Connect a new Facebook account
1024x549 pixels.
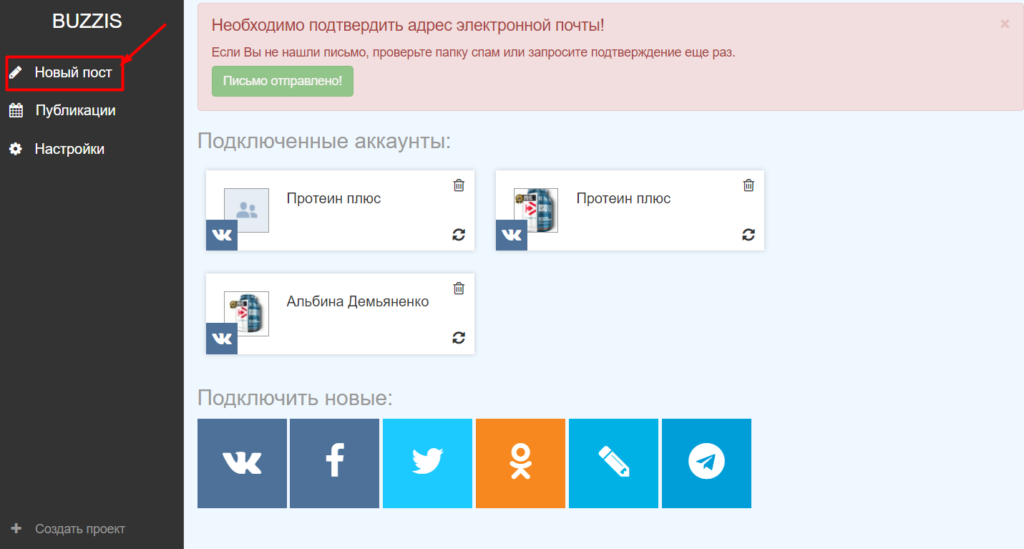pyautogui.click(x=335, y=463)
